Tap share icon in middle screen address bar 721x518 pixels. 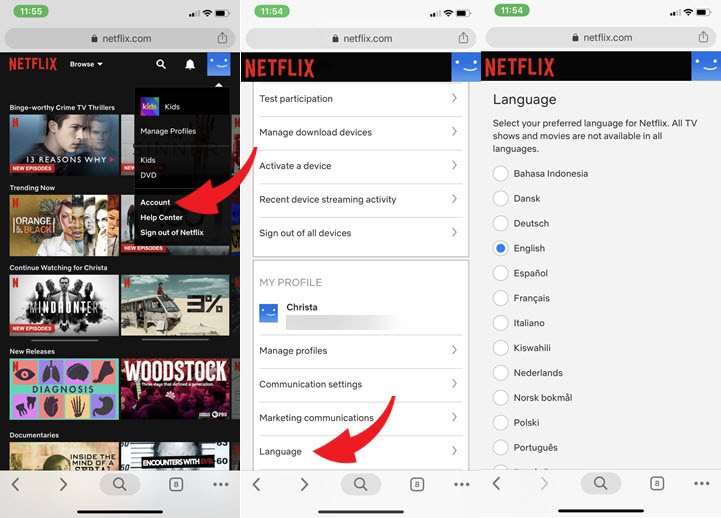(x=463, y=38)
